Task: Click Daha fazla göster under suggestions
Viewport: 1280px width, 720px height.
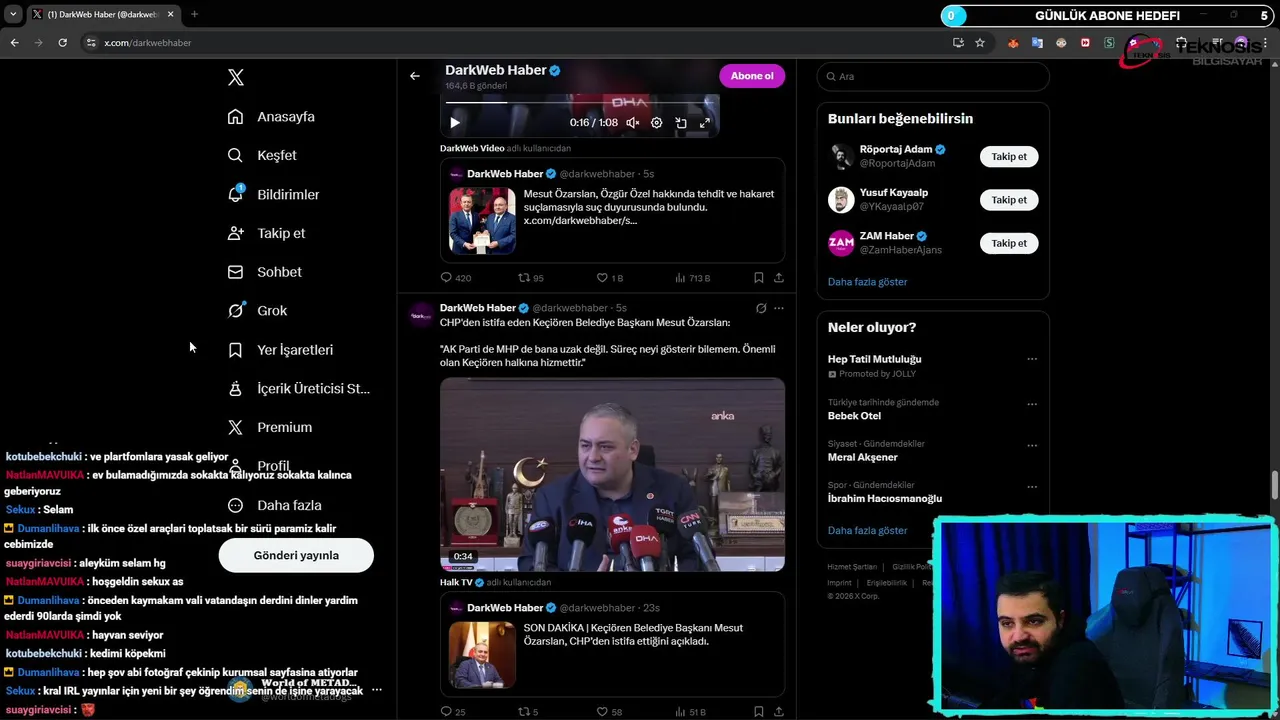Action: pyautogui.click(x=868, y=282)
